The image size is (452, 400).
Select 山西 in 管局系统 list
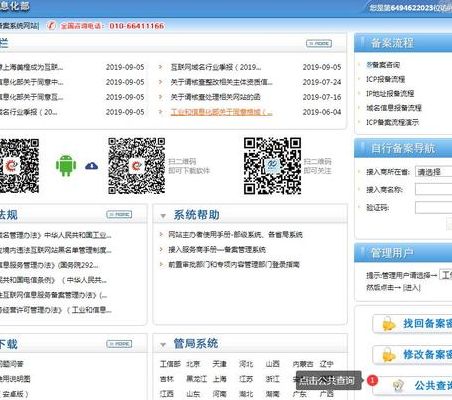tap(272, 364)
